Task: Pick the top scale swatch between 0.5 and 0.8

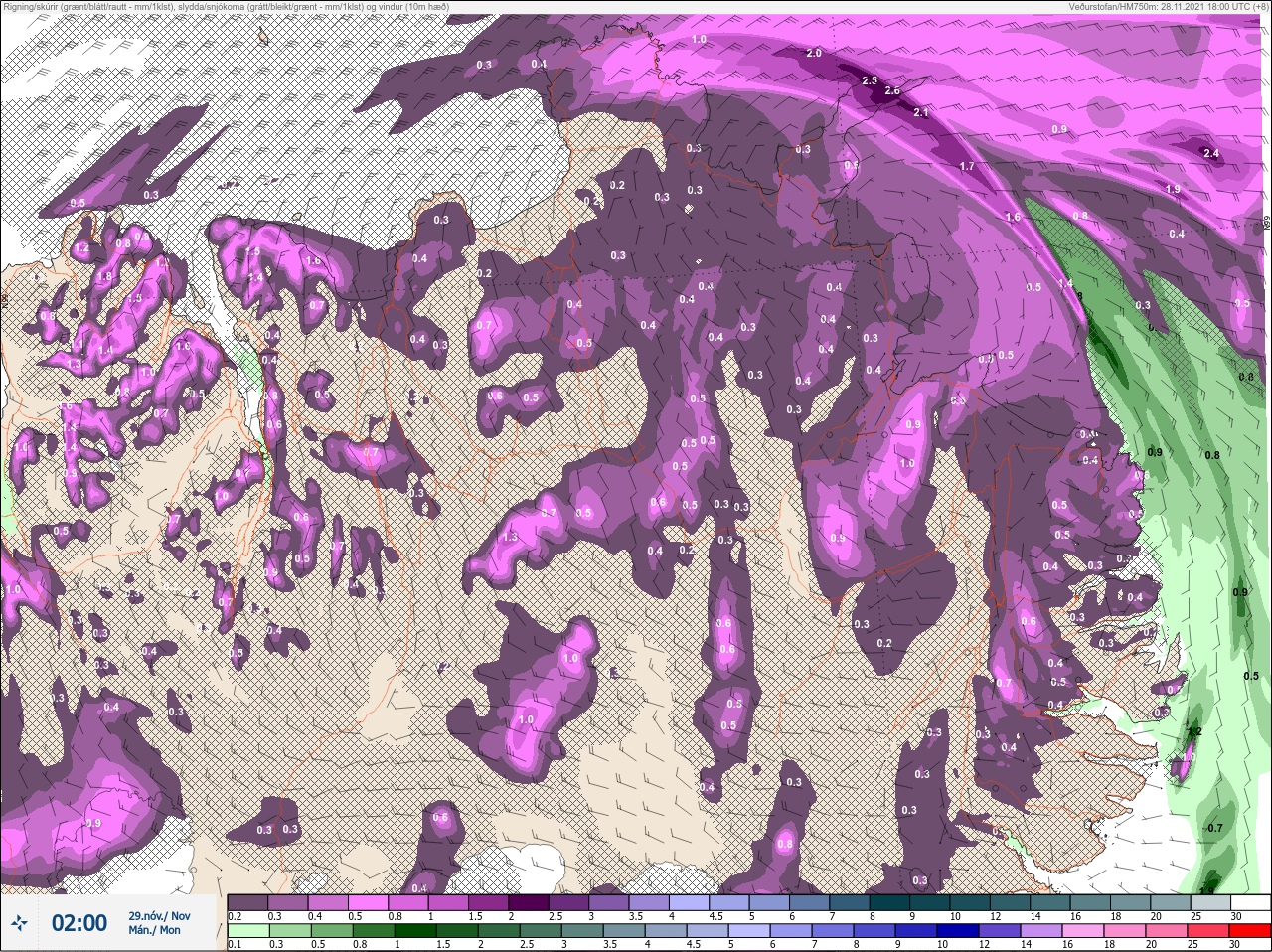Action: [370, 903]
